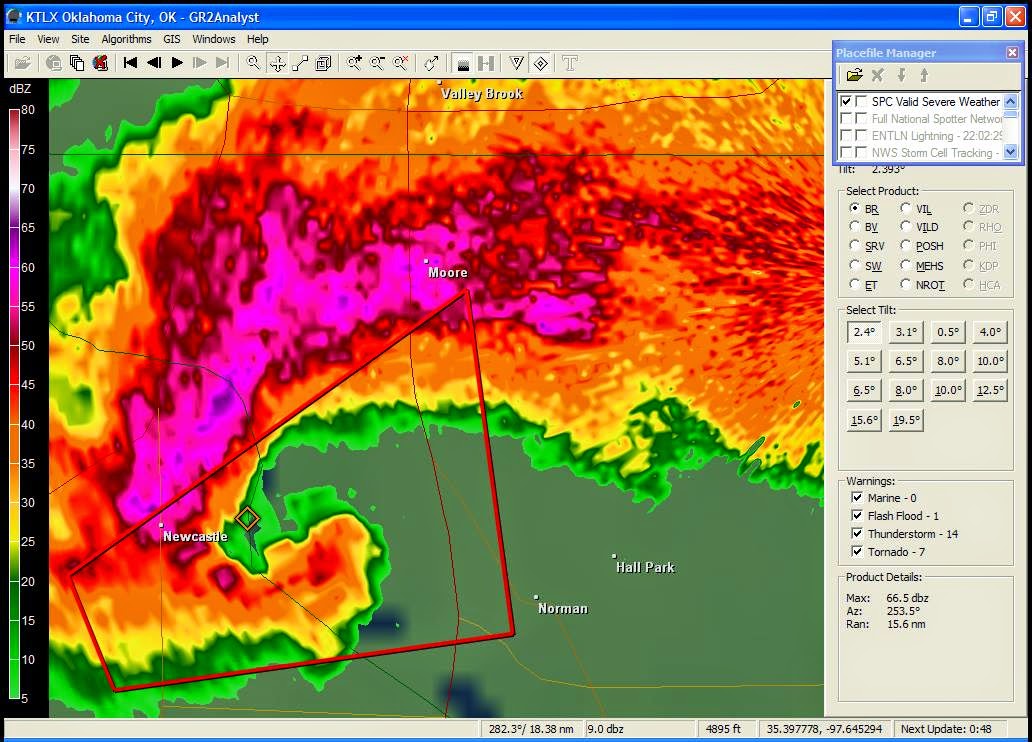Step back one radar frame

coord(154,63)
